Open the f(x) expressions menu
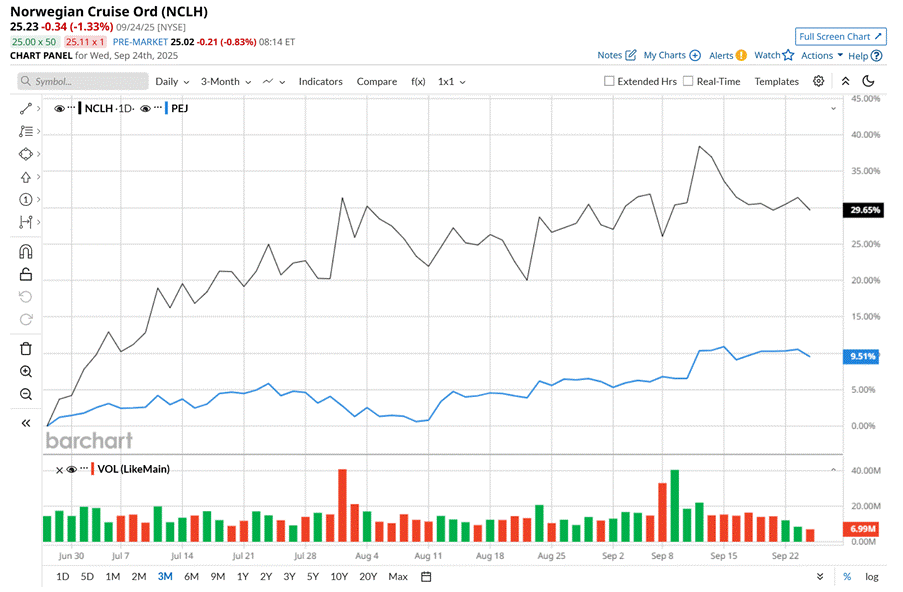This screenshot has width=903, height=592. (x=418, y=82)
